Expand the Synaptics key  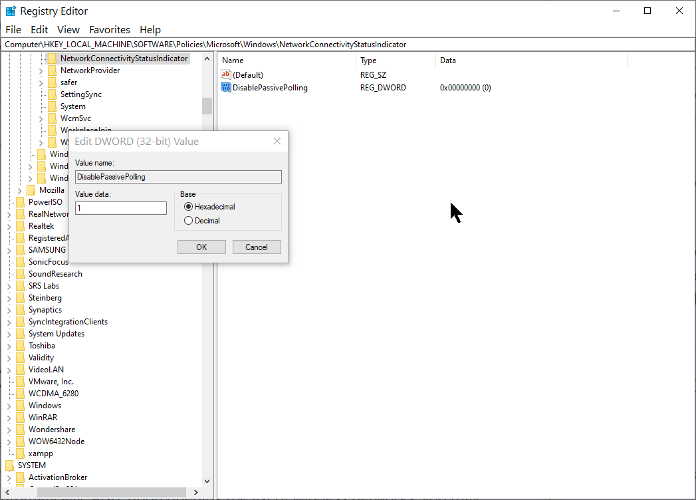(x=9, y=310)
